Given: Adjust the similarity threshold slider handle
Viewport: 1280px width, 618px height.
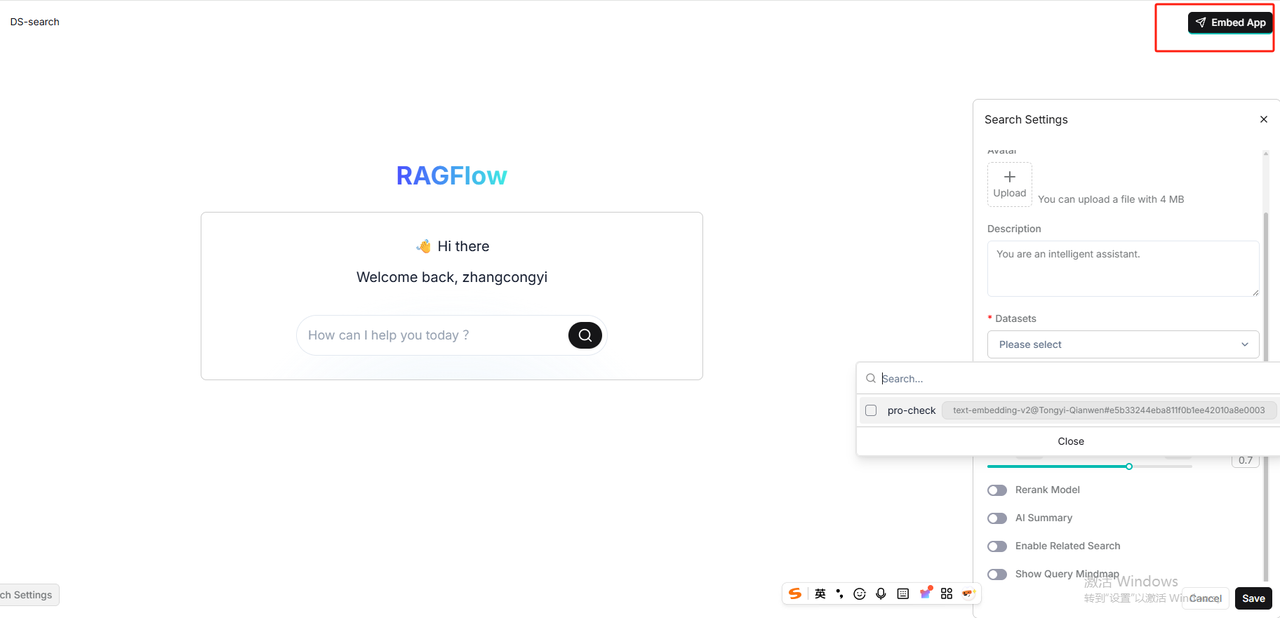Looking at the screenshot, I should [x=1129, y=466].
